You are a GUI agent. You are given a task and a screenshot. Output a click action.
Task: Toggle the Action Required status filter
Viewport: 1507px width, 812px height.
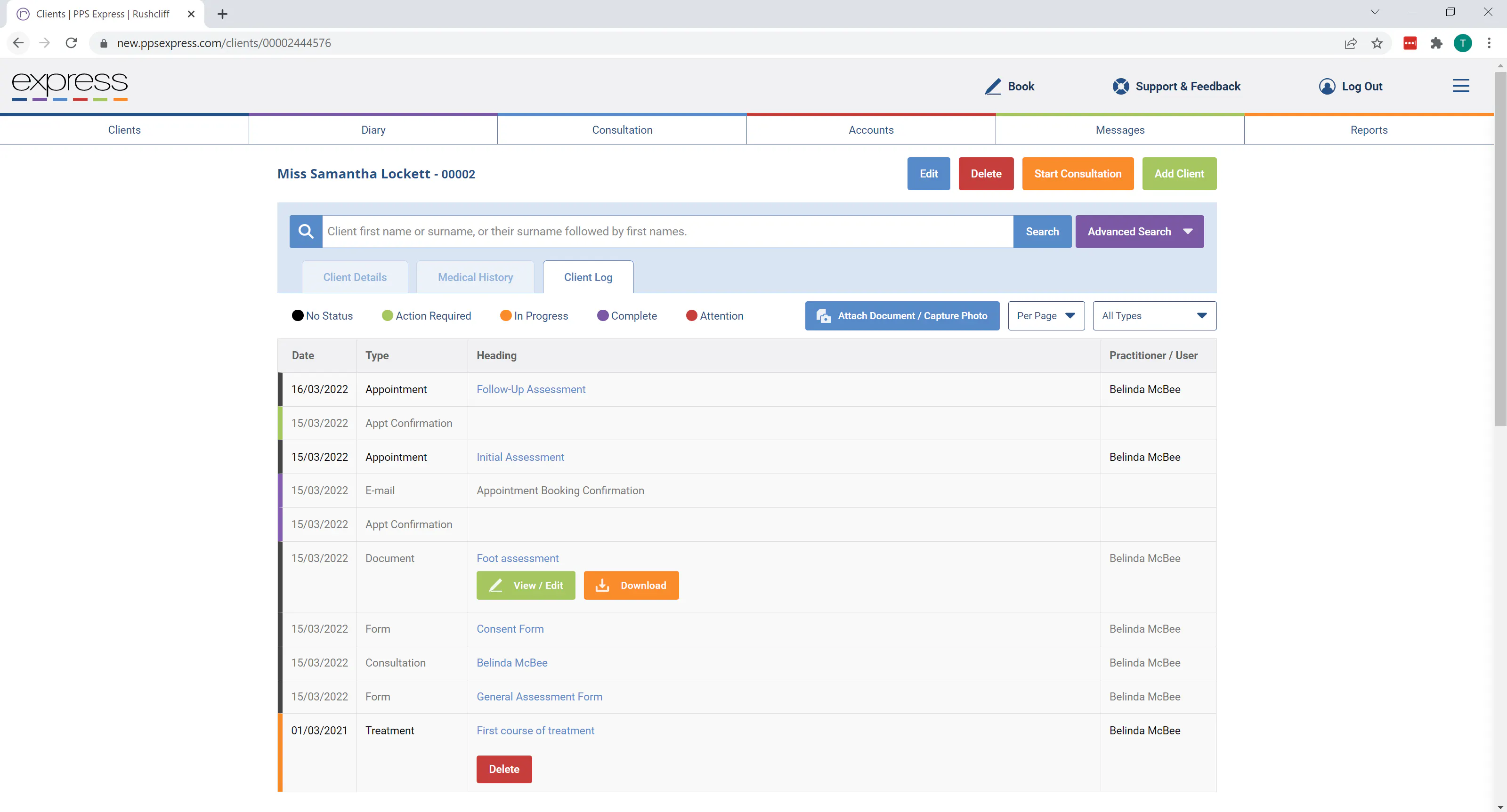(x=426, y=316)
